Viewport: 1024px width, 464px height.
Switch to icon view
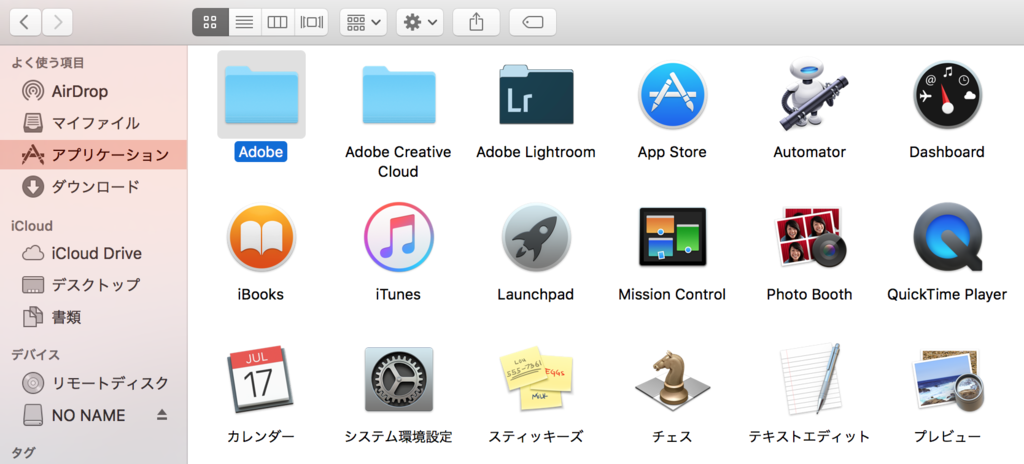[x=210, y=23]
